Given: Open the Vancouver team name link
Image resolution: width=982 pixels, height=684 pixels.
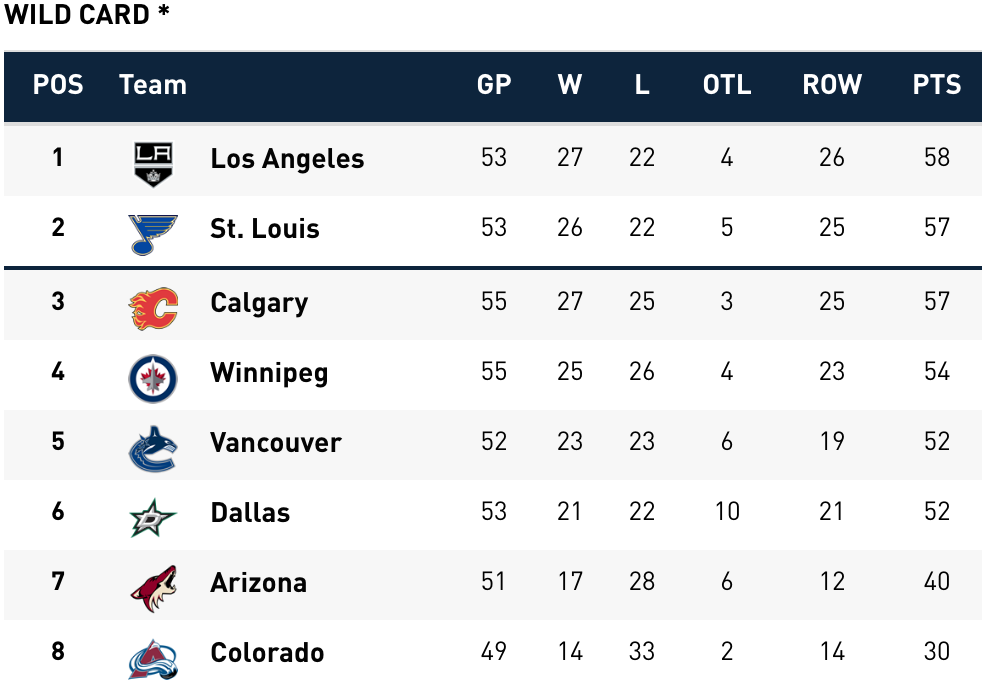Looking at the screenshot, I should click(x=276, y=443).
